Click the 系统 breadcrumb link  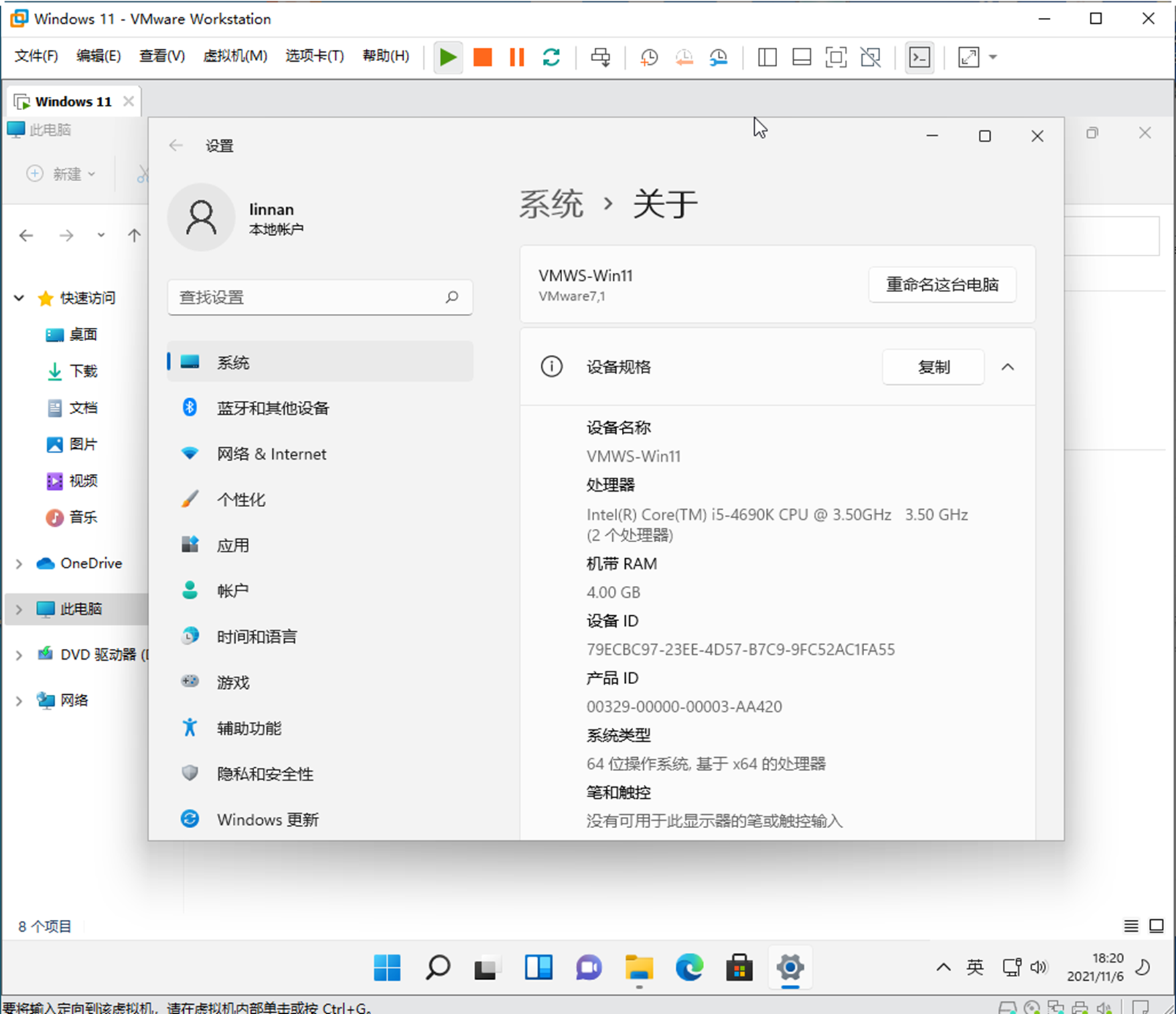point(551,203)
